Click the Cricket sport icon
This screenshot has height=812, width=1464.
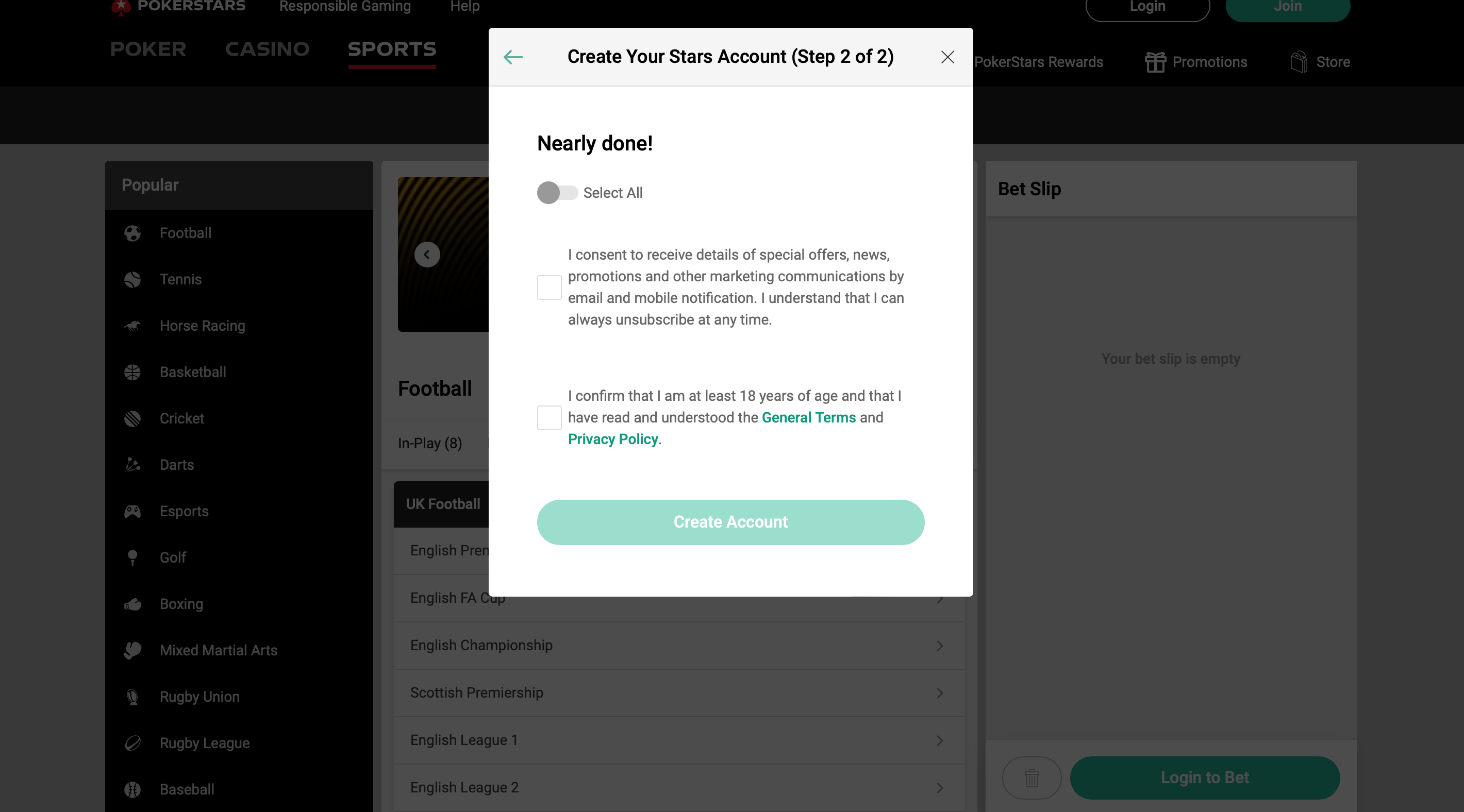click(x=133, y=418)
